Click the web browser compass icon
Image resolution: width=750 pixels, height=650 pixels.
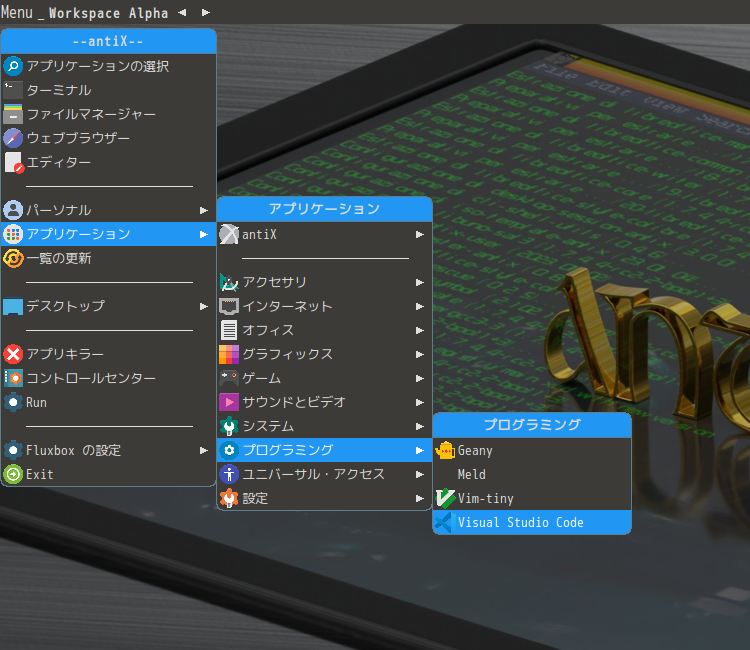13,138
